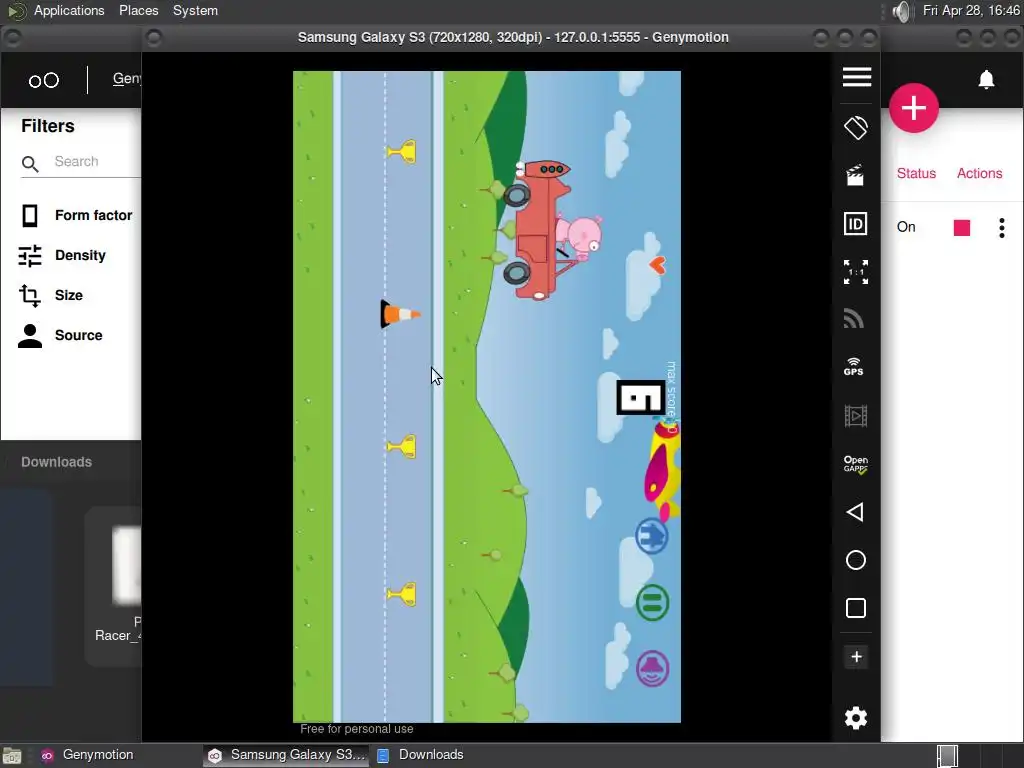Image resolution: width=1024 pixels, height=768 pixels.
Task: Expand the Form factor filter
Action: (x=76, y=216)
